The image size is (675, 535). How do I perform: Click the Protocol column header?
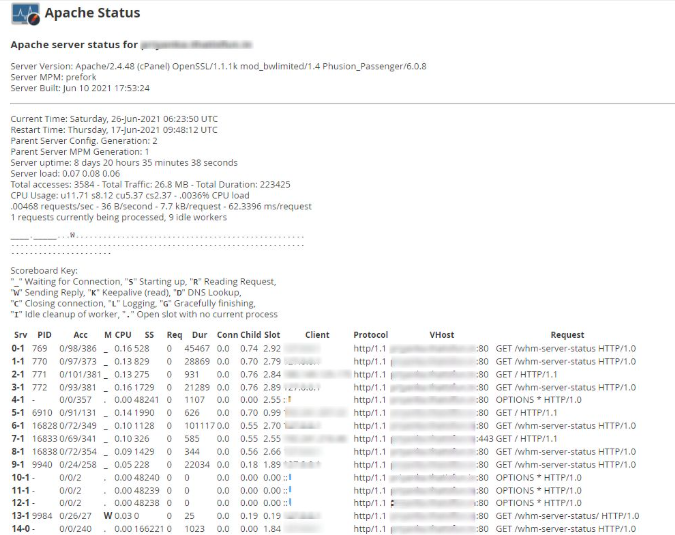tap(371, 335)
